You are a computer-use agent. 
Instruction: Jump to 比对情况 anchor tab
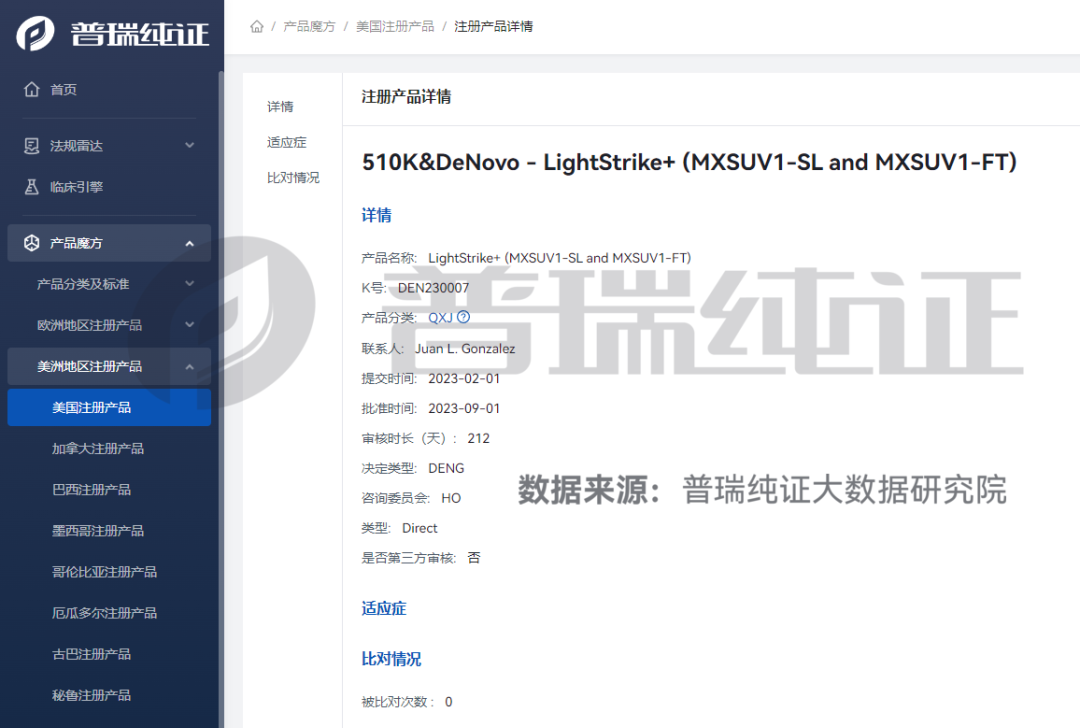293,177
